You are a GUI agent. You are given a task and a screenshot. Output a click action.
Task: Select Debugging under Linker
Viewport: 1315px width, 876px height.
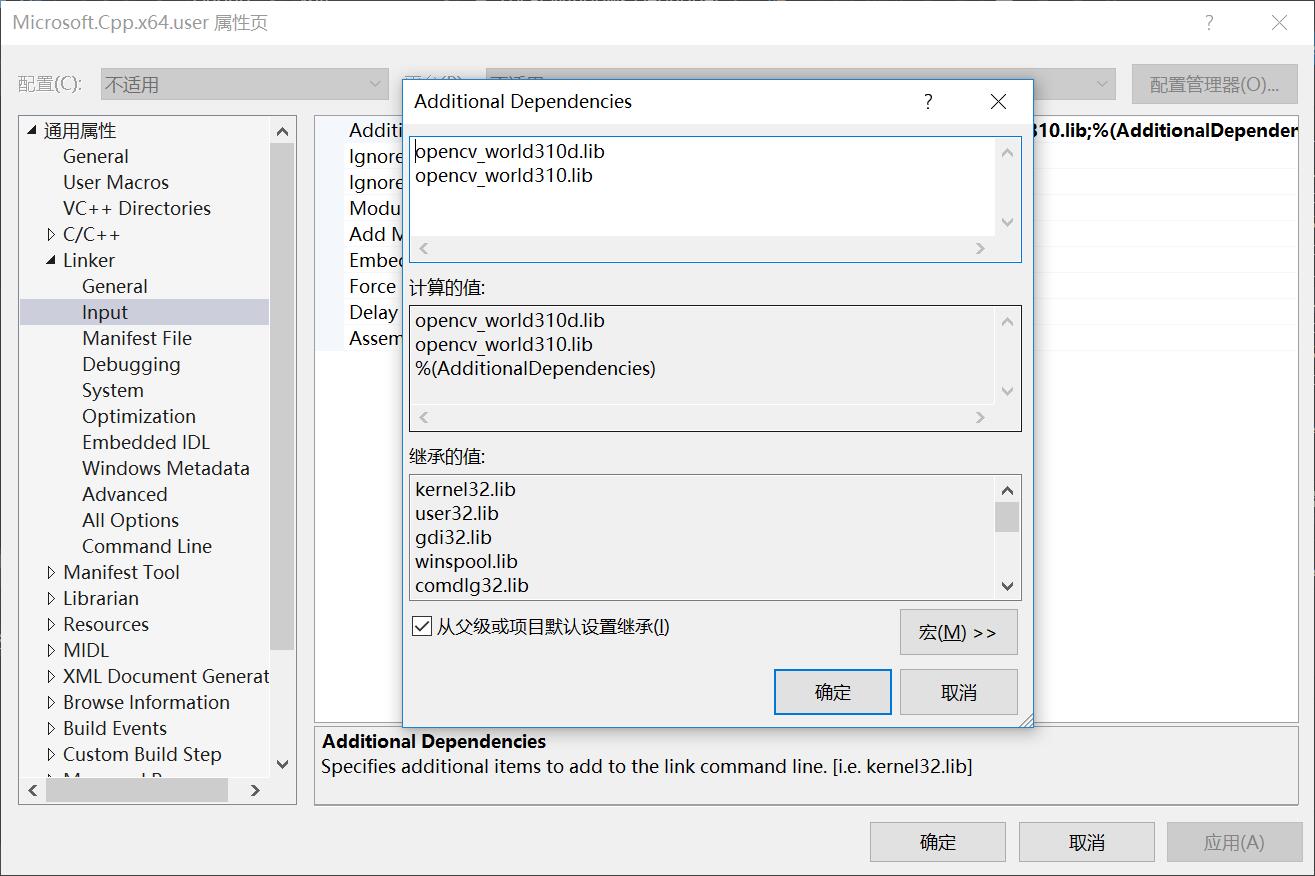pyautogui.click(x=131, y=364)
